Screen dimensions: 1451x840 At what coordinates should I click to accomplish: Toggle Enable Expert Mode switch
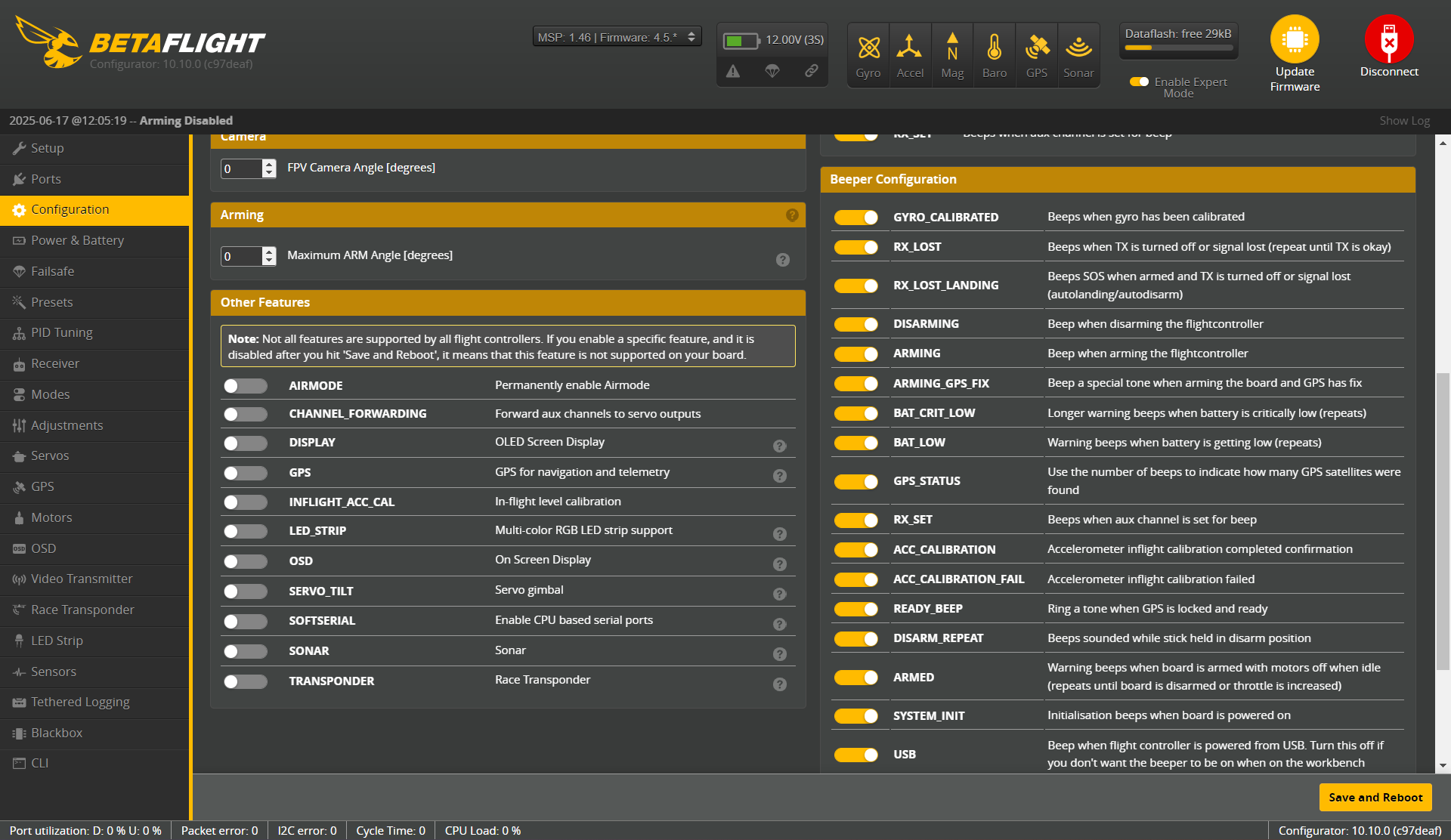coord(1139,82)
